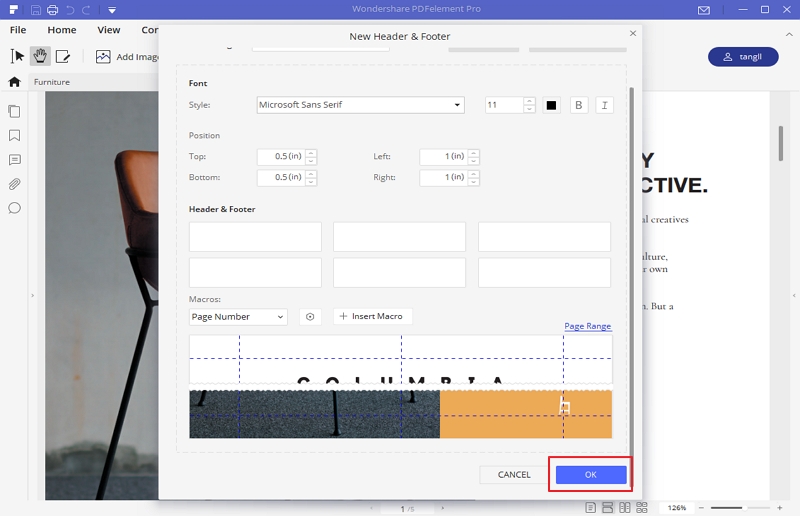Open the quick access customize arrow

point(112,10)
